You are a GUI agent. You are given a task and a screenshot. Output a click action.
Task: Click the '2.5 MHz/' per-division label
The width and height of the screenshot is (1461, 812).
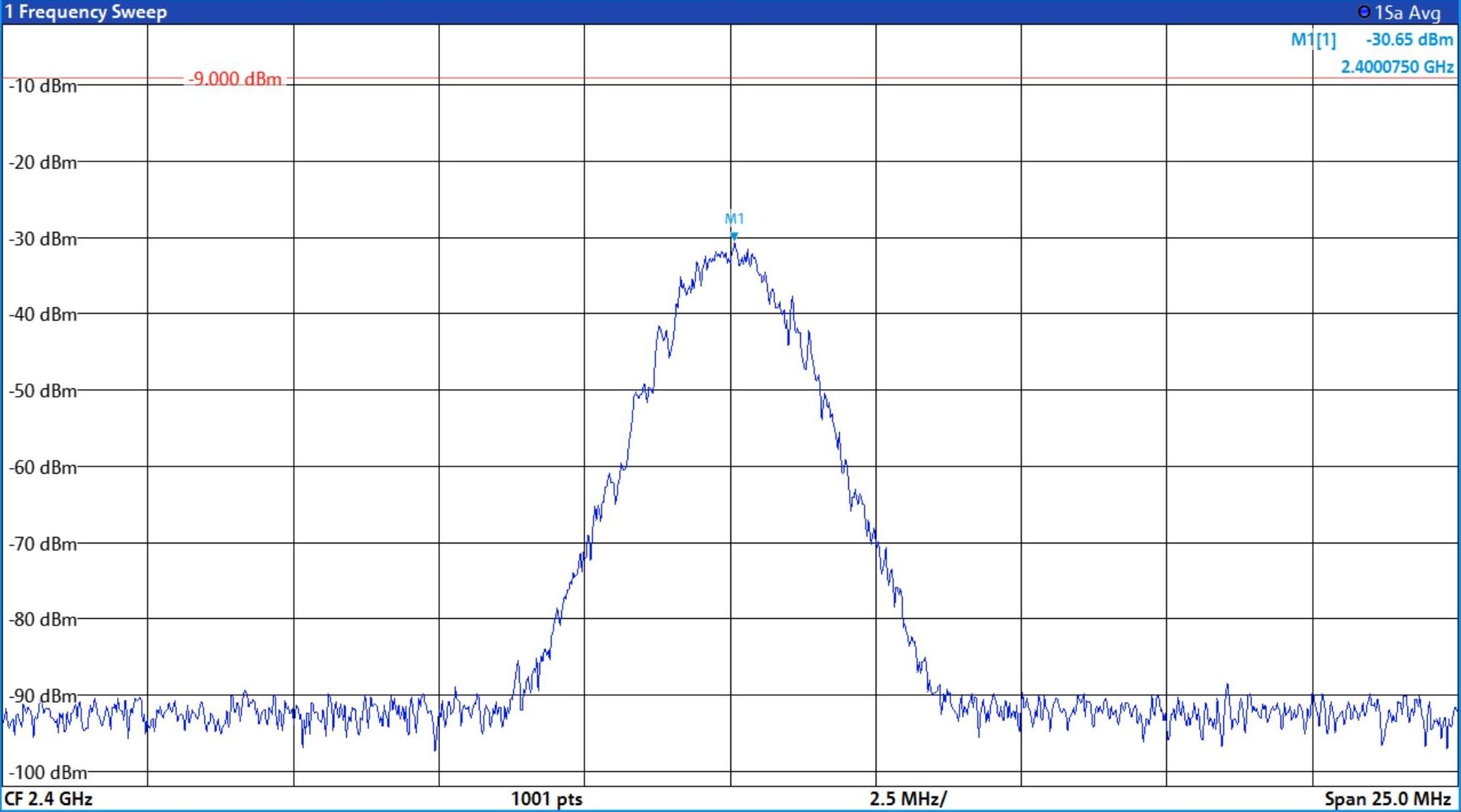click(x=908, y=799)
